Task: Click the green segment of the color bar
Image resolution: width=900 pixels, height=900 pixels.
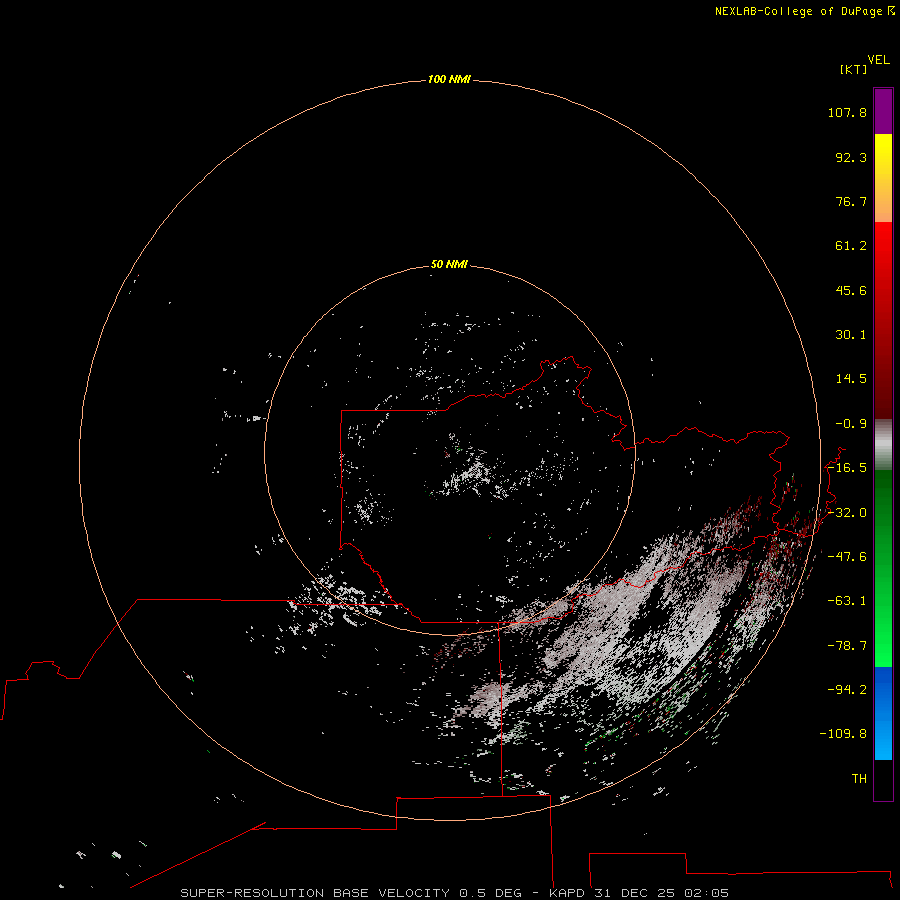Action: (x=883, y=568)
